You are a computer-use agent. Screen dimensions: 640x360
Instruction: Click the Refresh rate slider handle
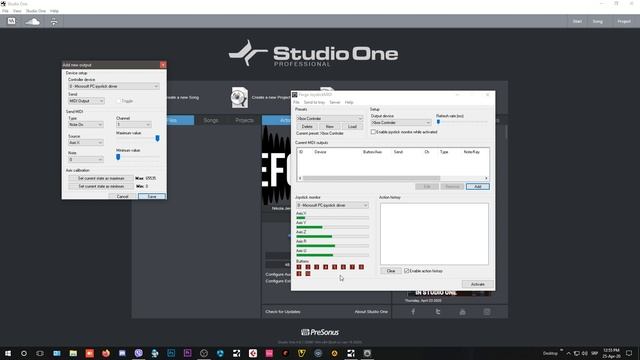[x=438, y=122]
